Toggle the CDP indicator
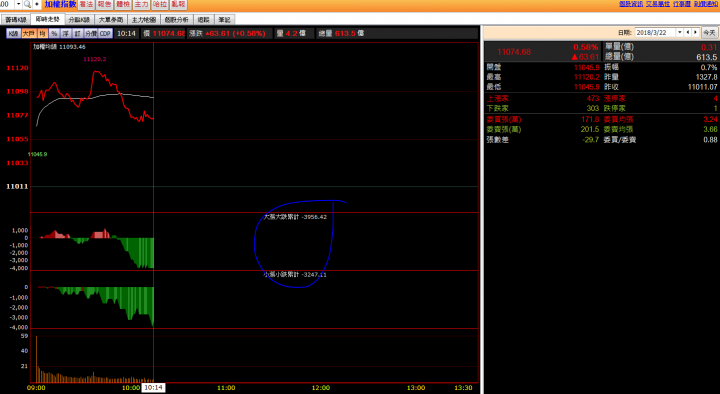Viewport: 720px width, 394px height. pyautogui.click(x=105, y=34)
